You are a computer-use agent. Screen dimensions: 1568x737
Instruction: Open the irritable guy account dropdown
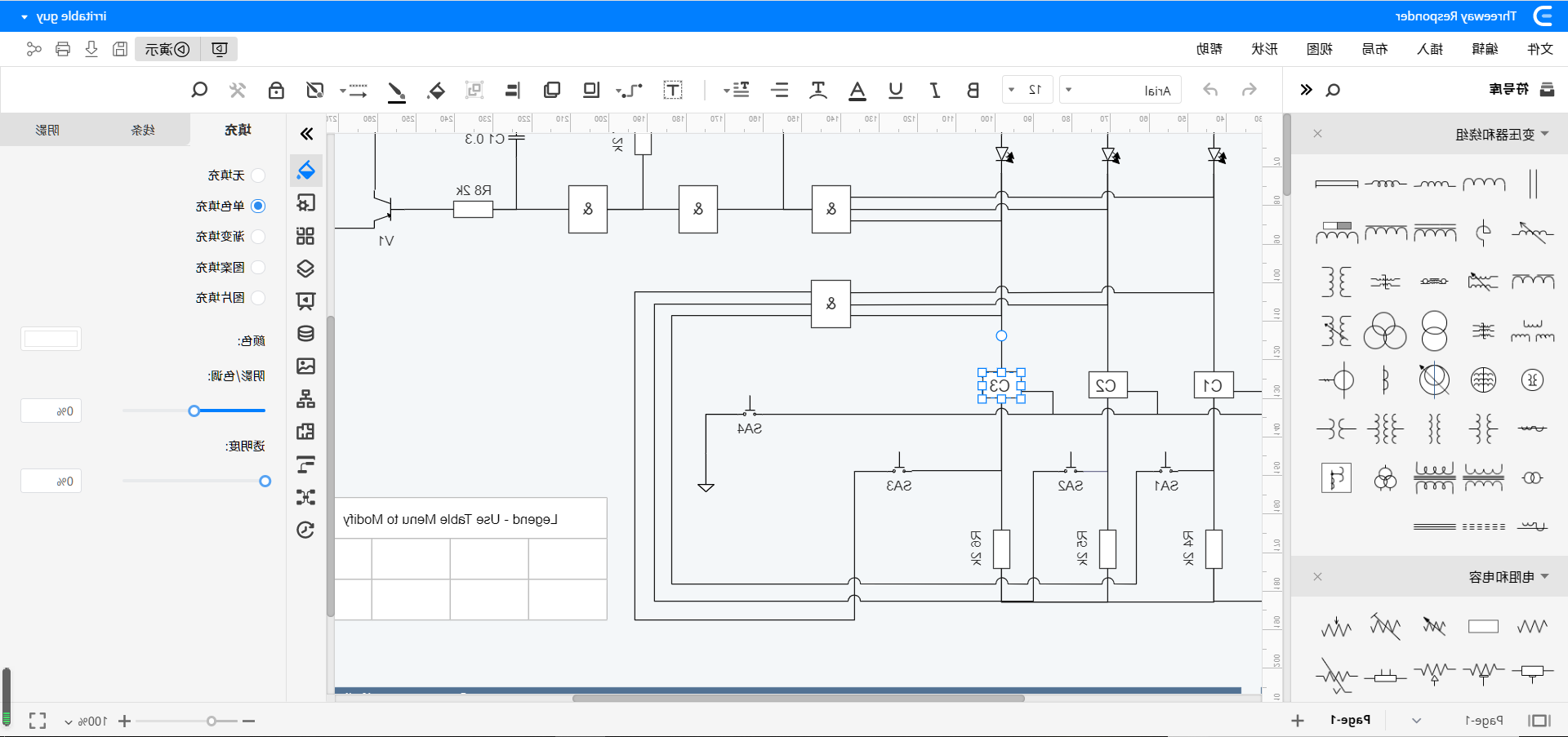click(x=64, y=16)
